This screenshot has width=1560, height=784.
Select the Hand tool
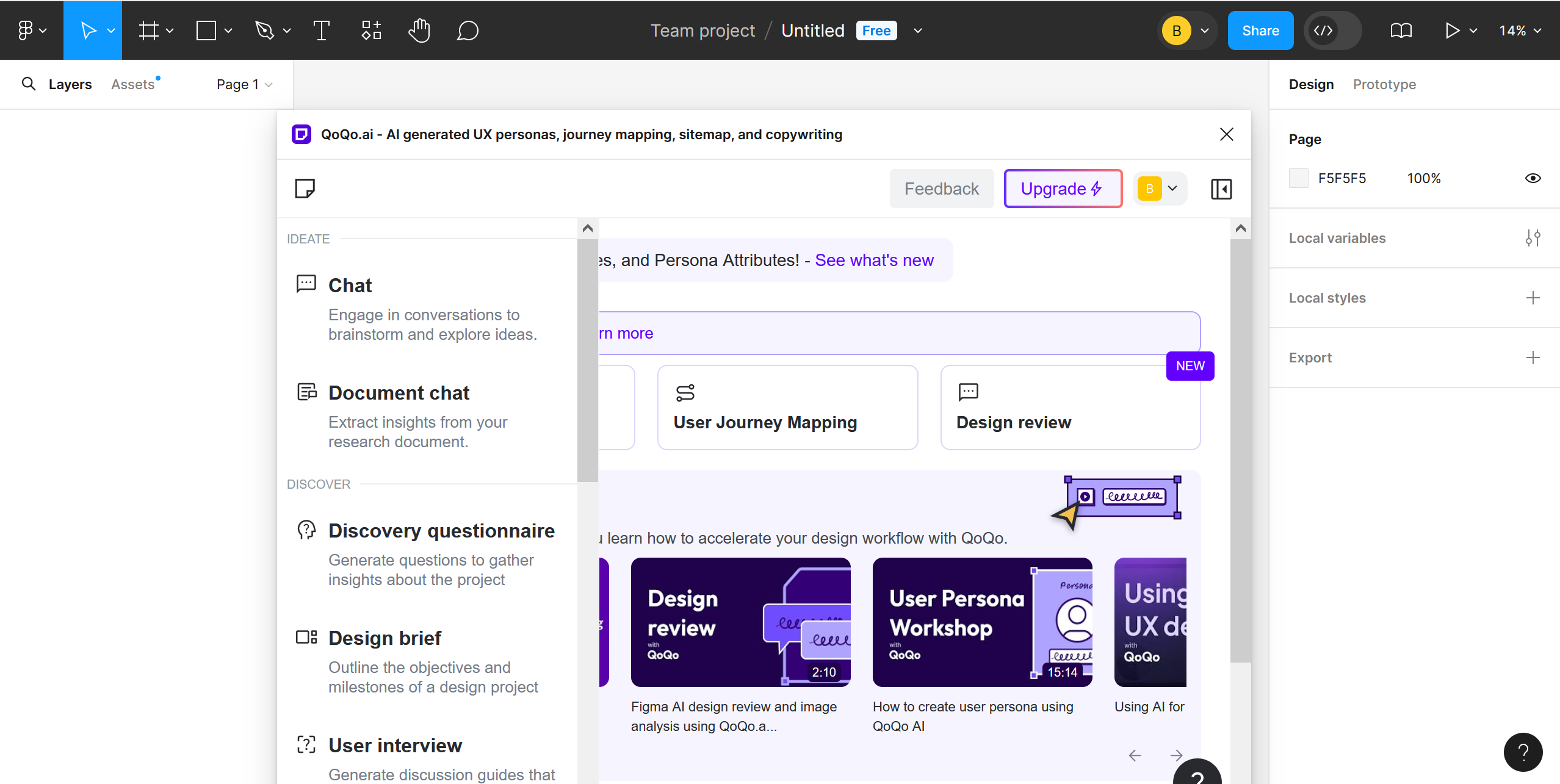tap(419, 31)
